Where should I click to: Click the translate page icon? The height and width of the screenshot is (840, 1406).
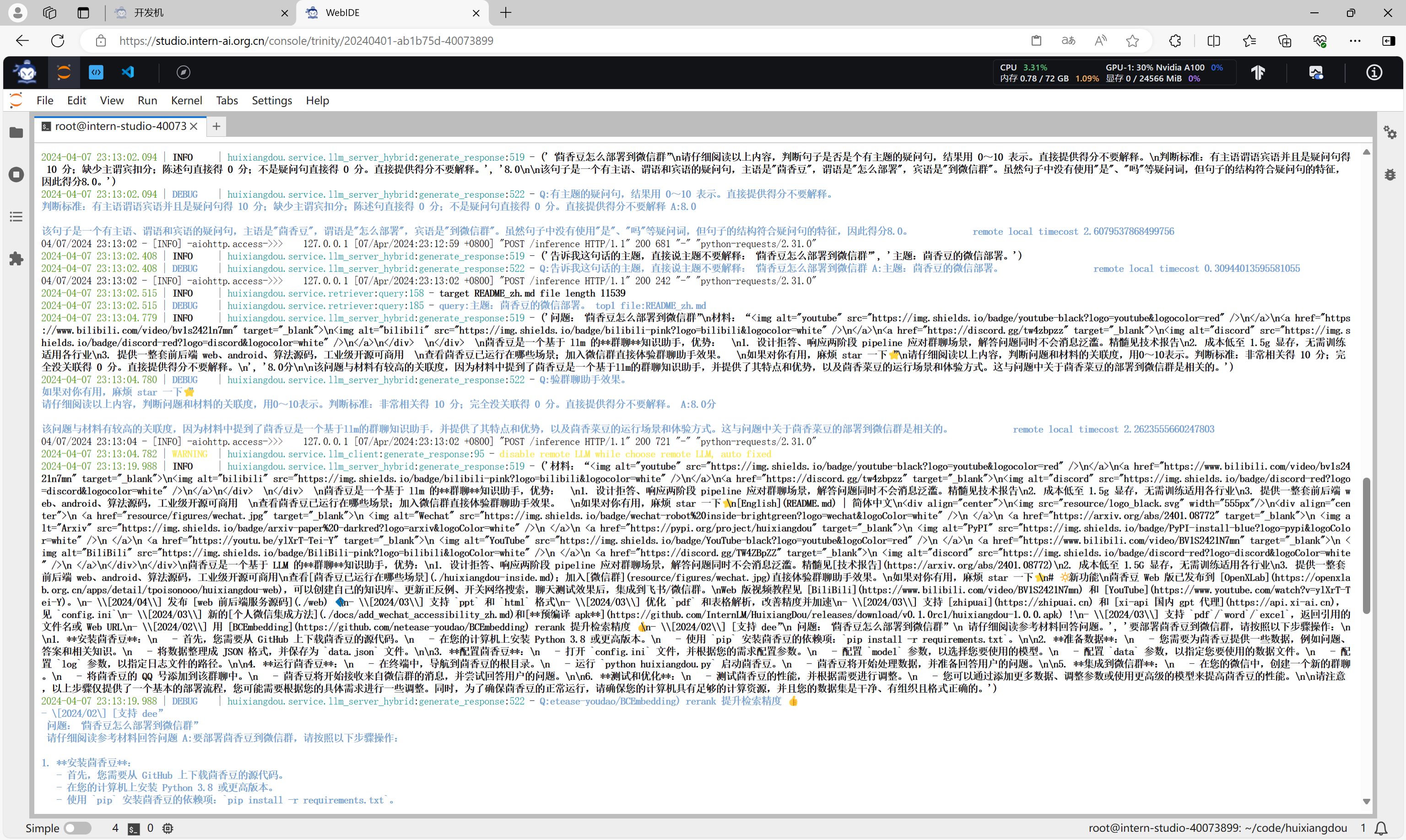[x=1068, y=41]
